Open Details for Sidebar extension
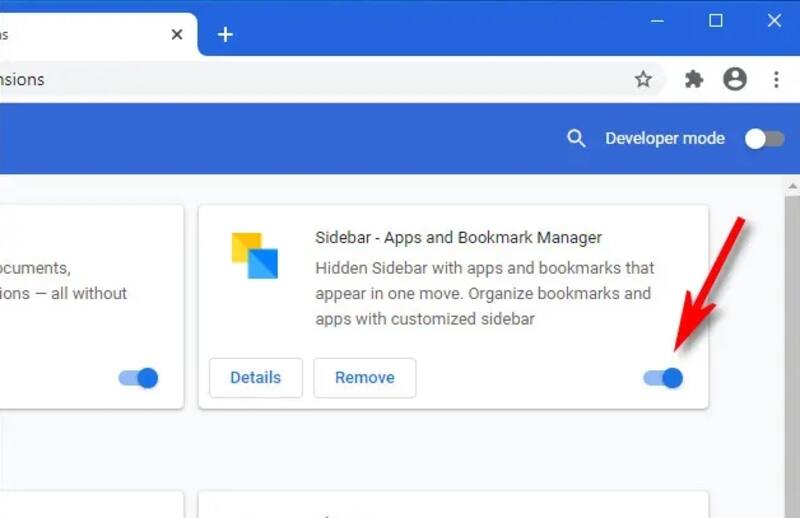800x518 pixels. (x=255, y=378)
